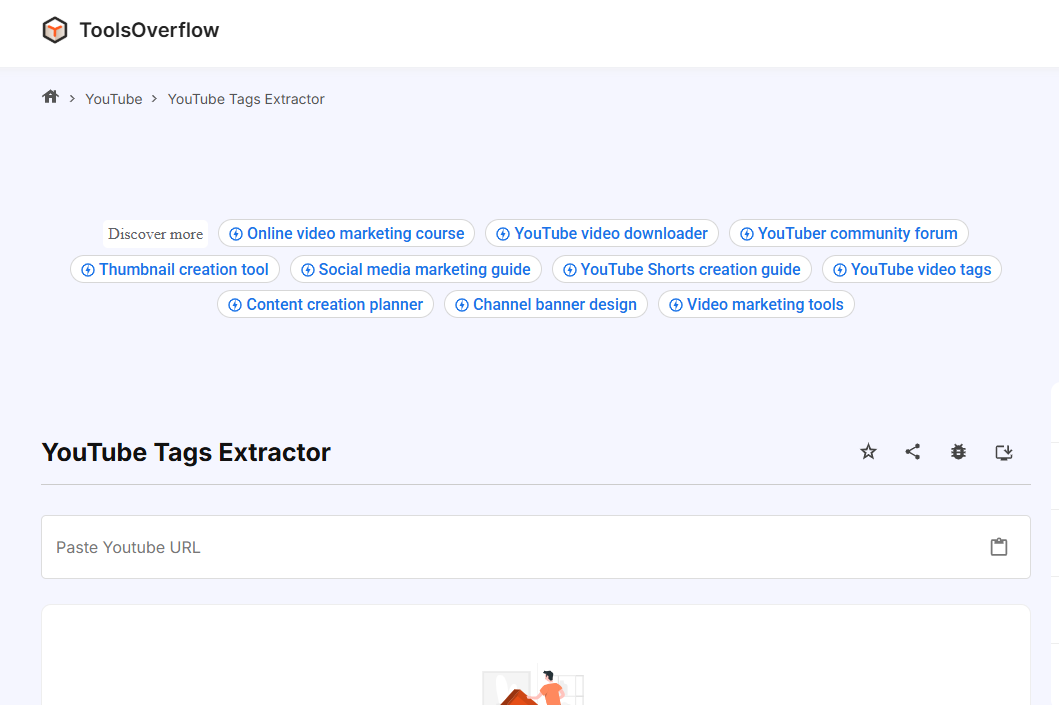Click the Online video marketing course chip
Screen dimensions: 1059x705
(x=346, y=233)
